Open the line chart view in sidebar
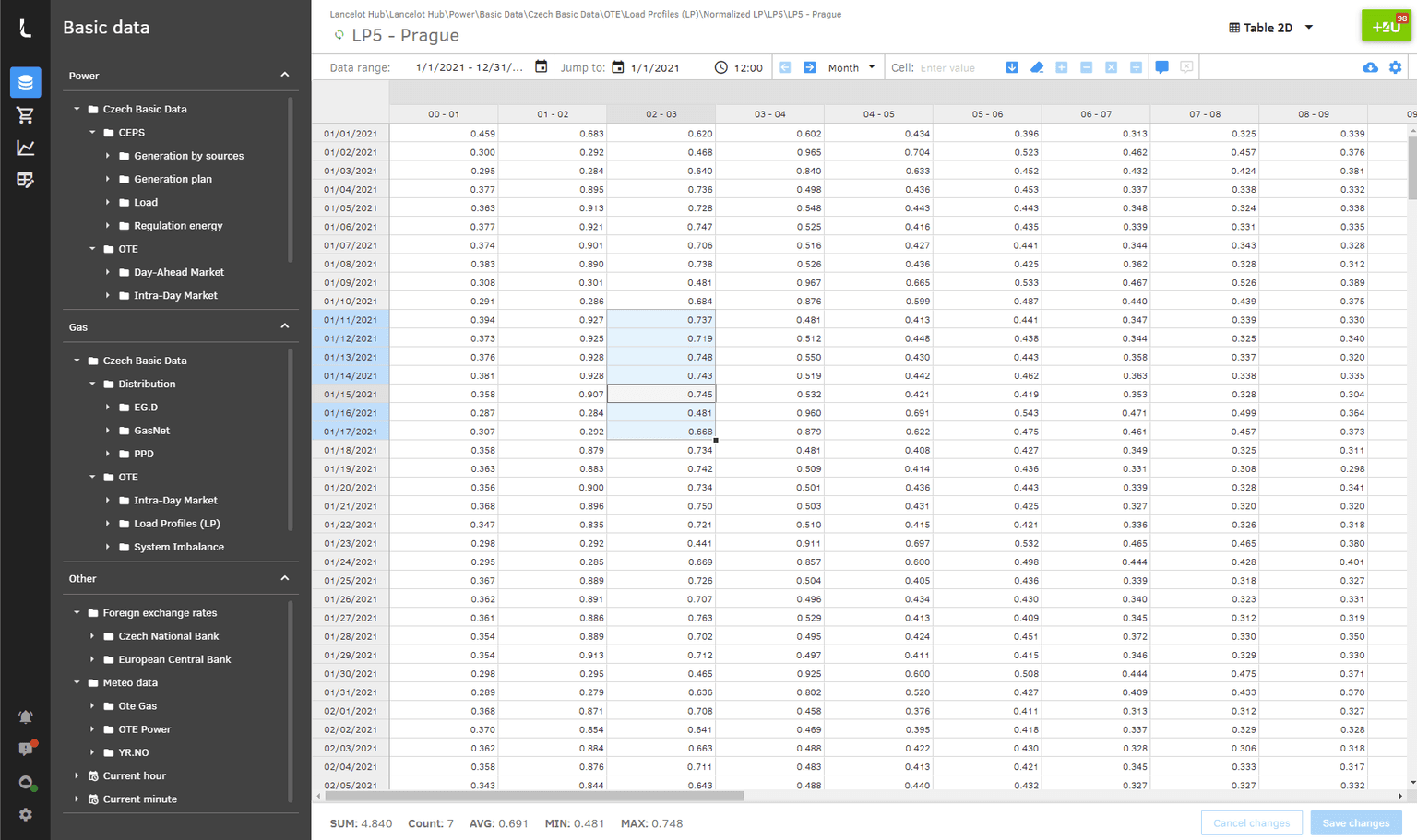This screenshot has width=1417, height=840. coord(25,148)
